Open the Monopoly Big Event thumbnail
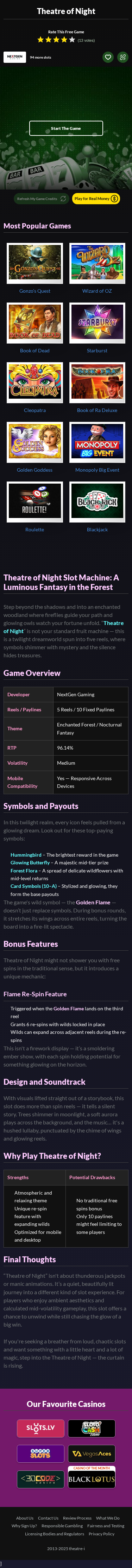Image resolution: width=132 pixels, height=1568 pixels. 97,443
